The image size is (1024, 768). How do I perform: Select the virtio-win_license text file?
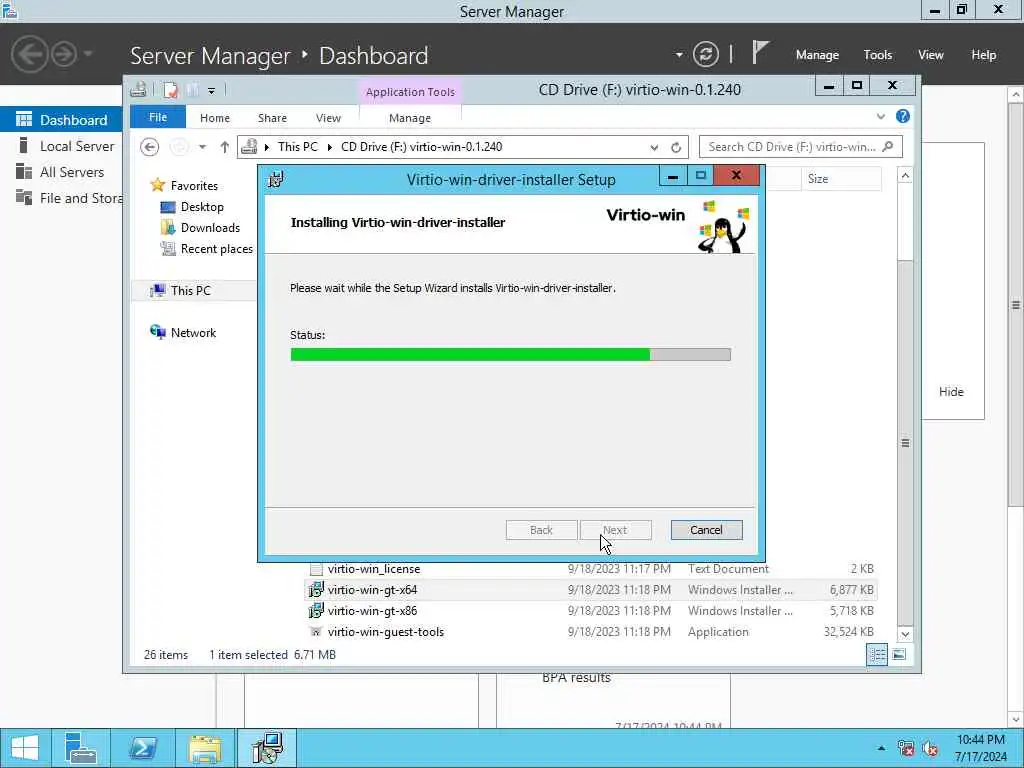click(x=374, y=569)
